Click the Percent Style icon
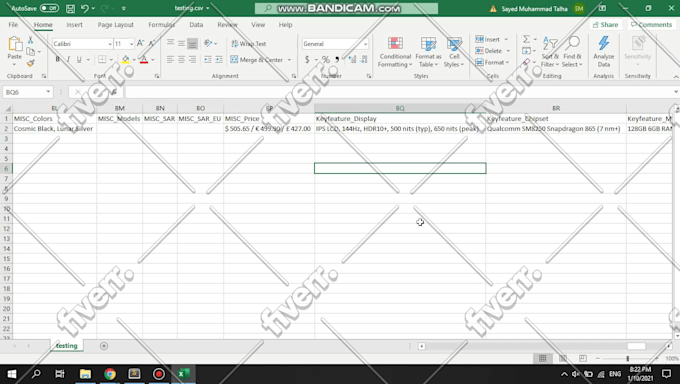This screenshot has height=384, width=680. pos(326,59)
